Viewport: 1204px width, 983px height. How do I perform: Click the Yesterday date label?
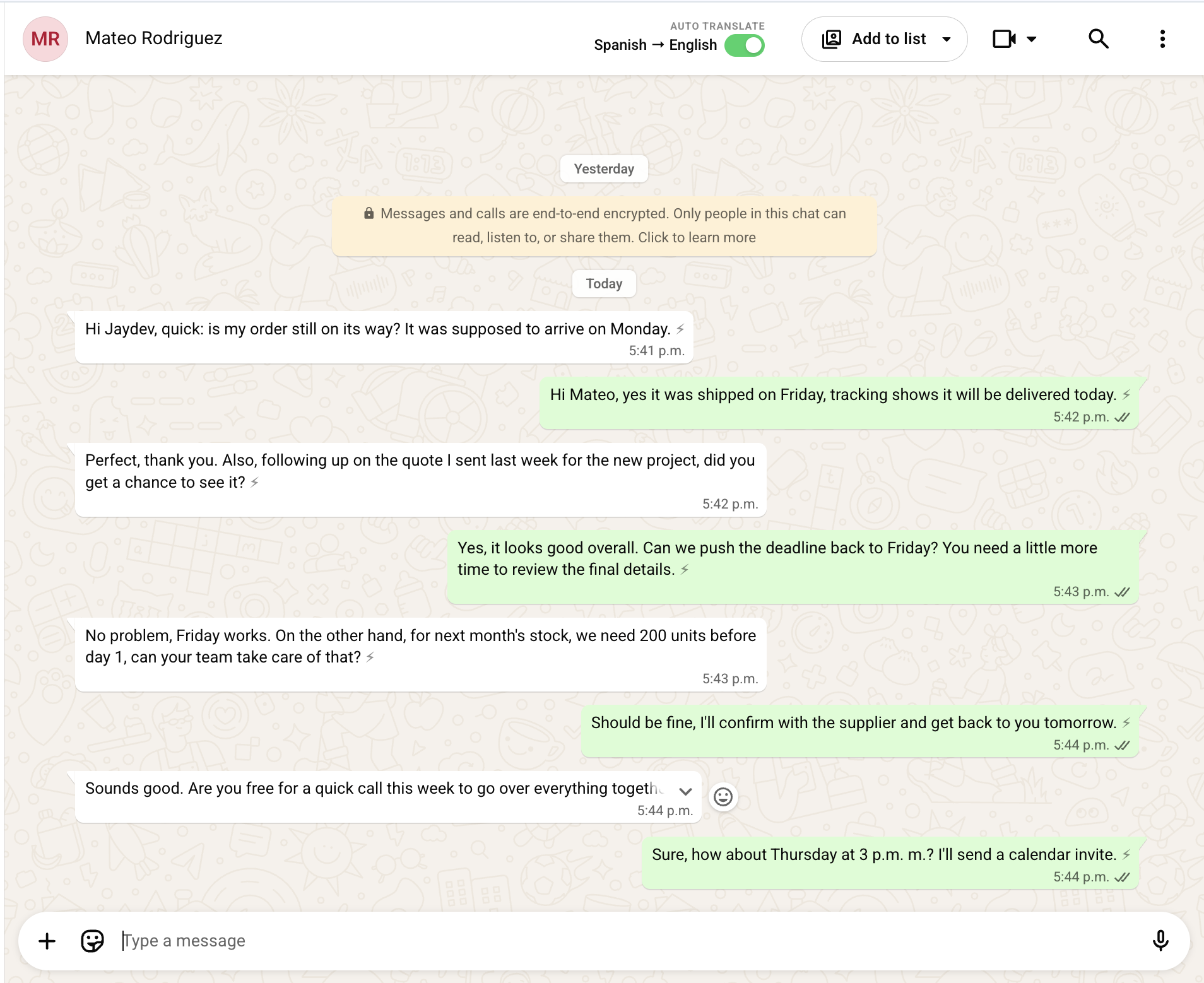604,169
